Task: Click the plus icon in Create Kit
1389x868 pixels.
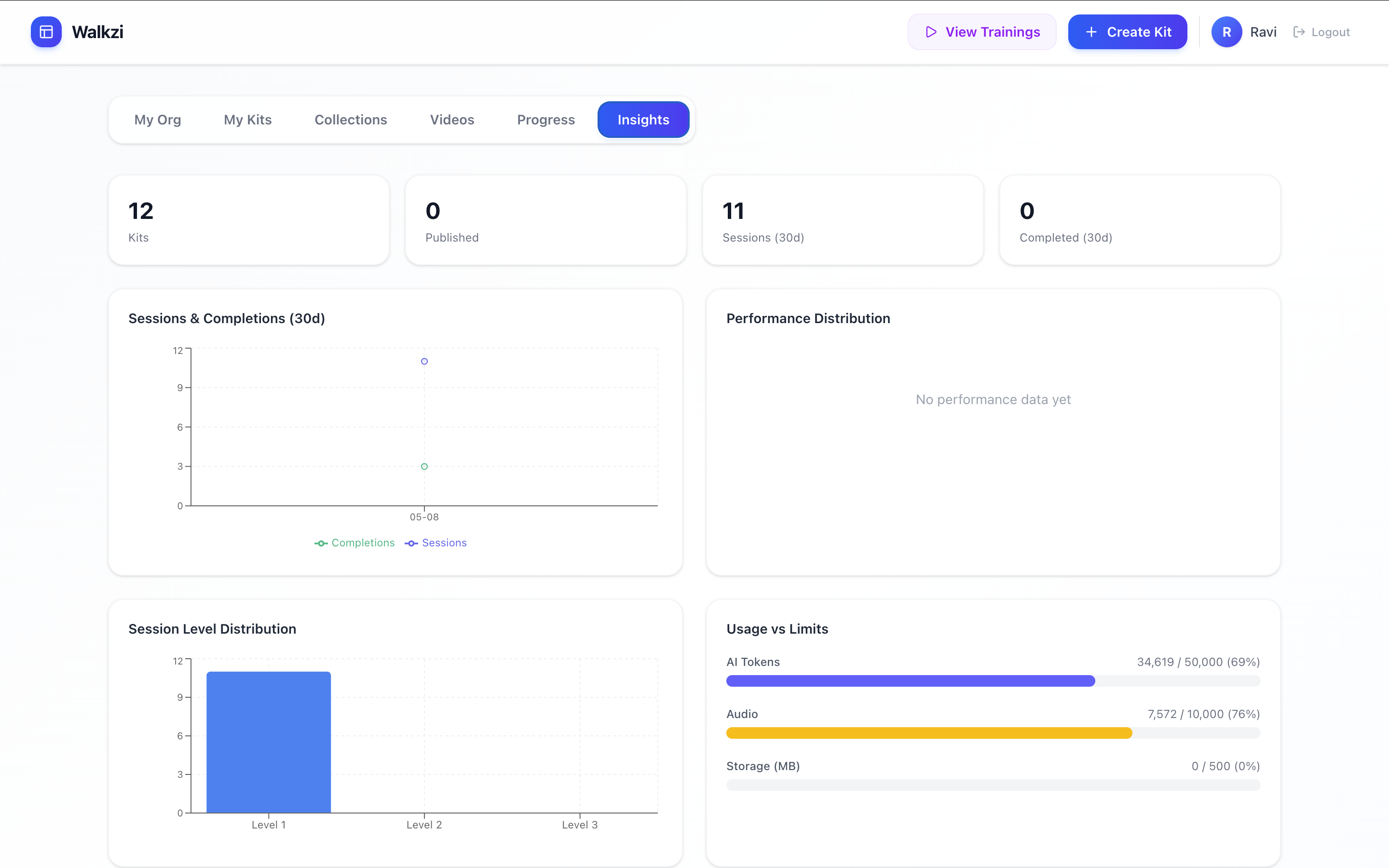Action: [1091, 32]
